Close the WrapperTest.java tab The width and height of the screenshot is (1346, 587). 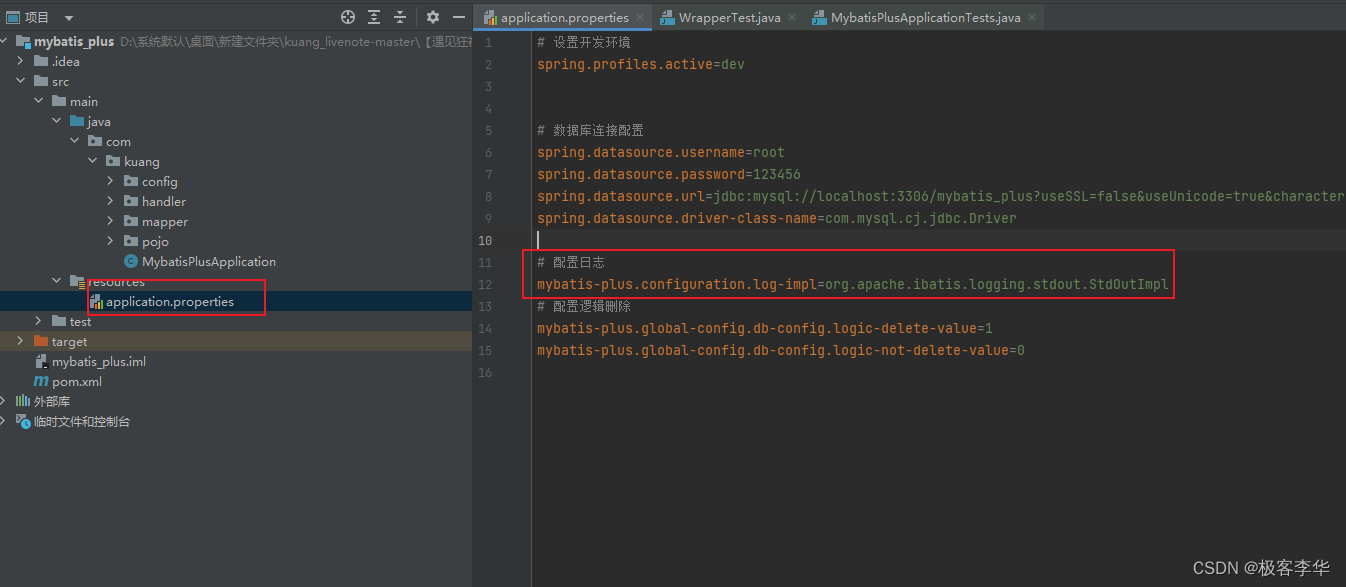tap(792, 18)
